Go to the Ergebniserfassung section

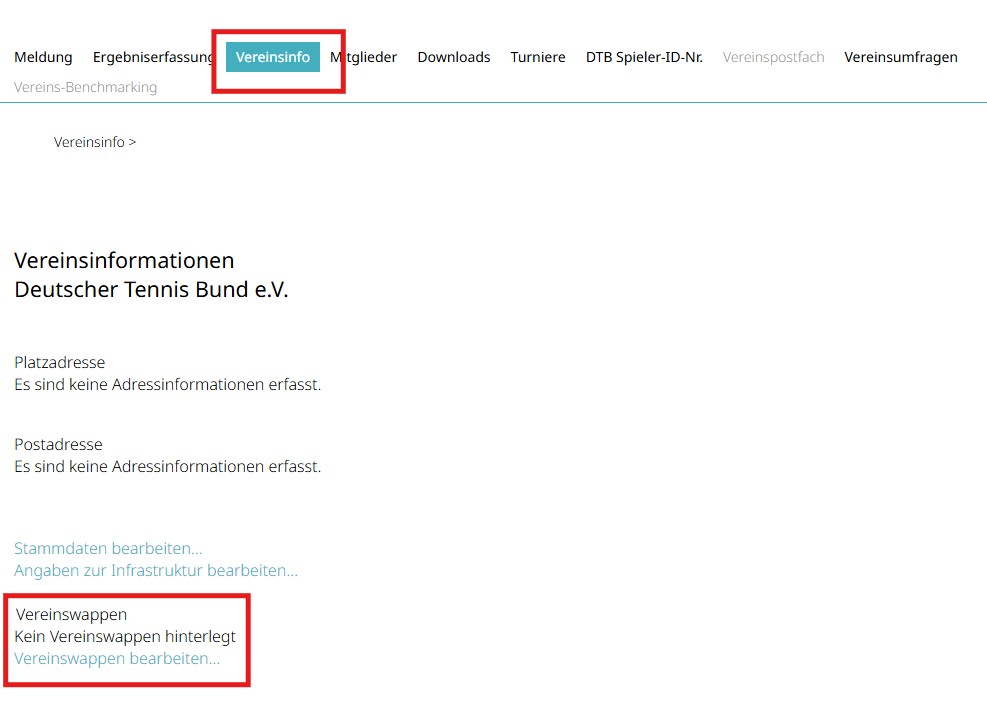[x=152, y=57]
